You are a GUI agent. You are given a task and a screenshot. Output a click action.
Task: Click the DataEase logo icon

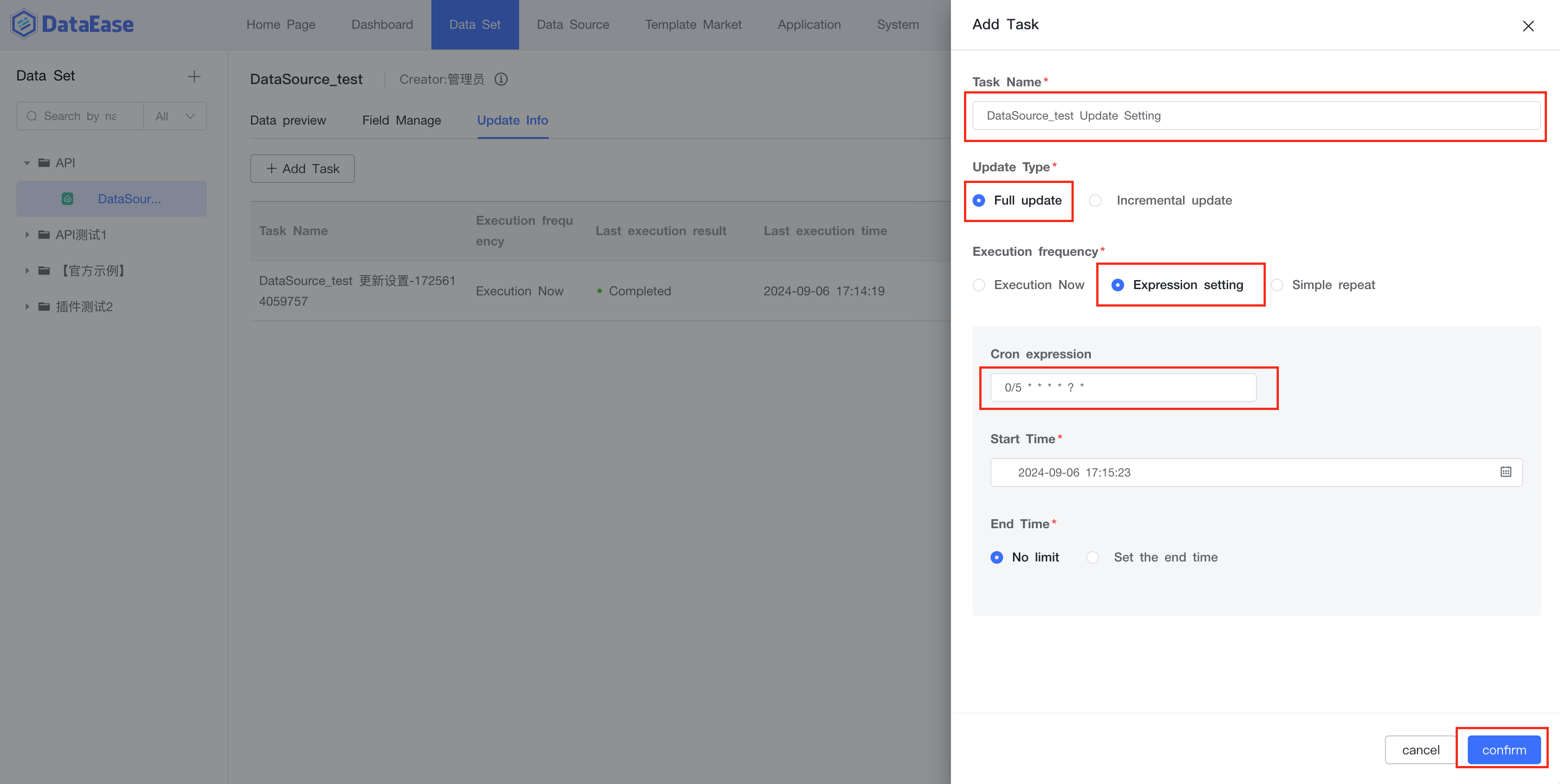coord(24,24)
